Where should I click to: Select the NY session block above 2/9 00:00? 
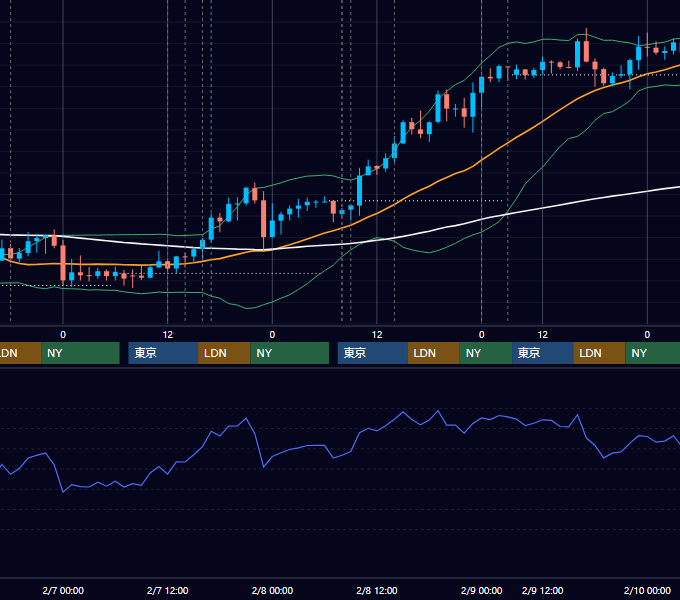pos(486,353)
